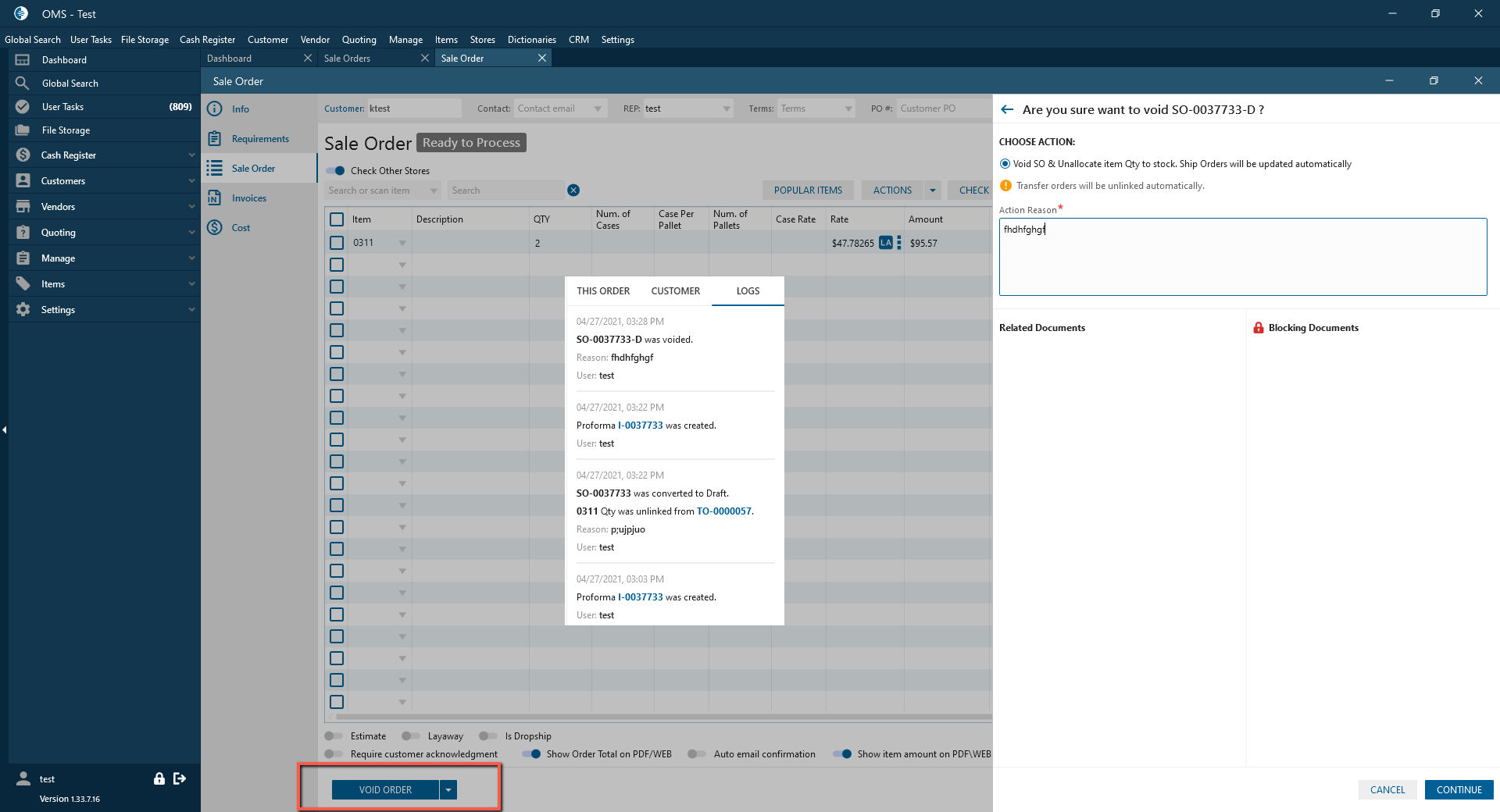Open Dashboard icon in left sidebar
The image size is (1500, 812).
[x=23, y=60]
